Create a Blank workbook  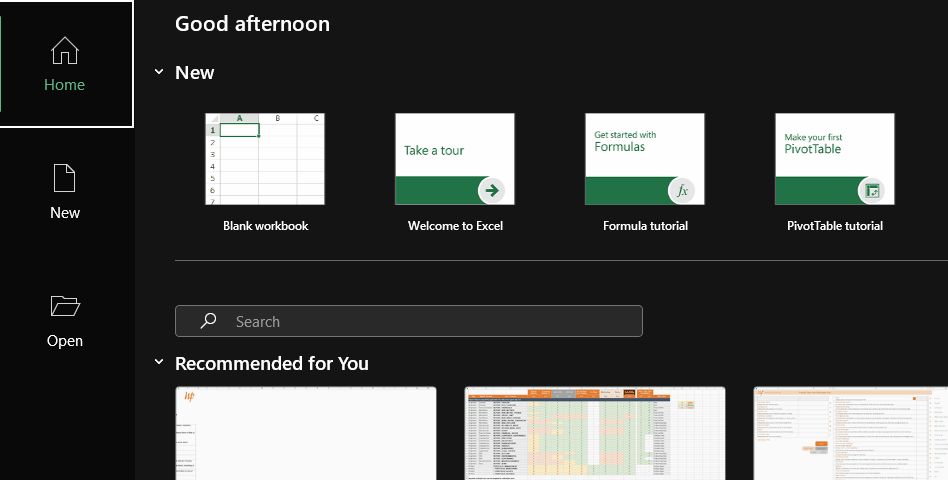click(x=265, y=159)
